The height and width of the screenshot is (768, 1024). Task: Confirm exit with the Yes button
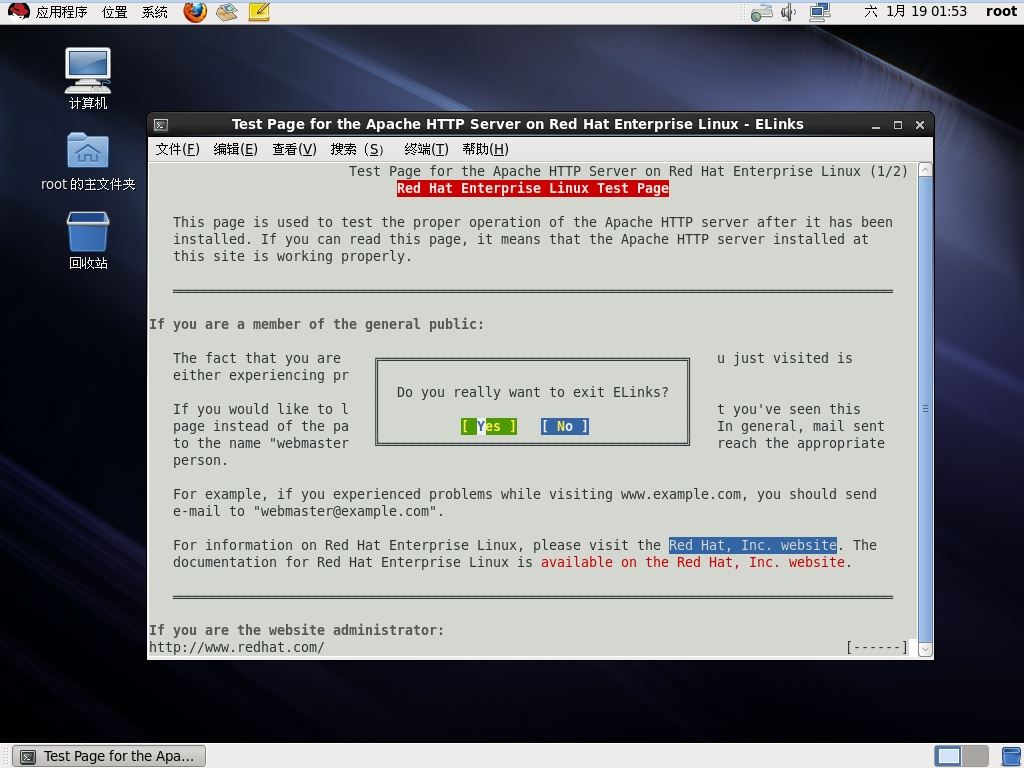click(x=488, y=426)
